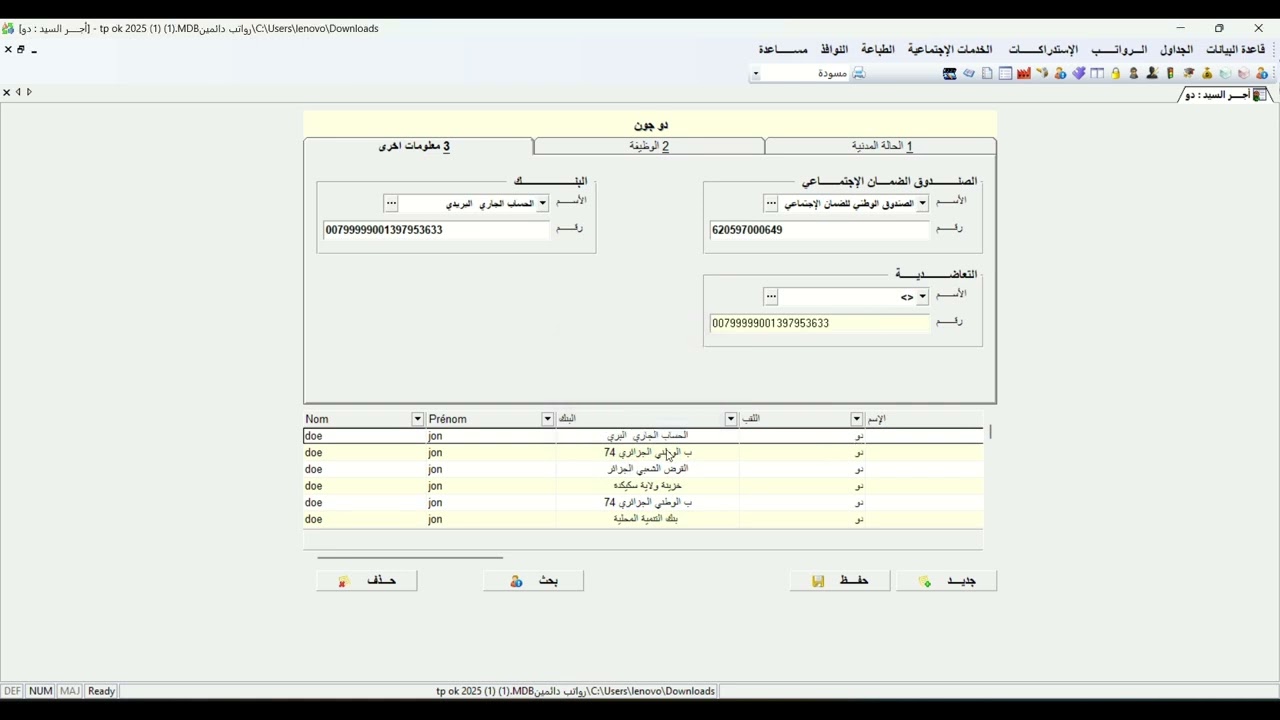Close the document tab with the X below the toolbar
This screenshot has width=1280, height=720.
pyautogui.click(x=6, y=92)
